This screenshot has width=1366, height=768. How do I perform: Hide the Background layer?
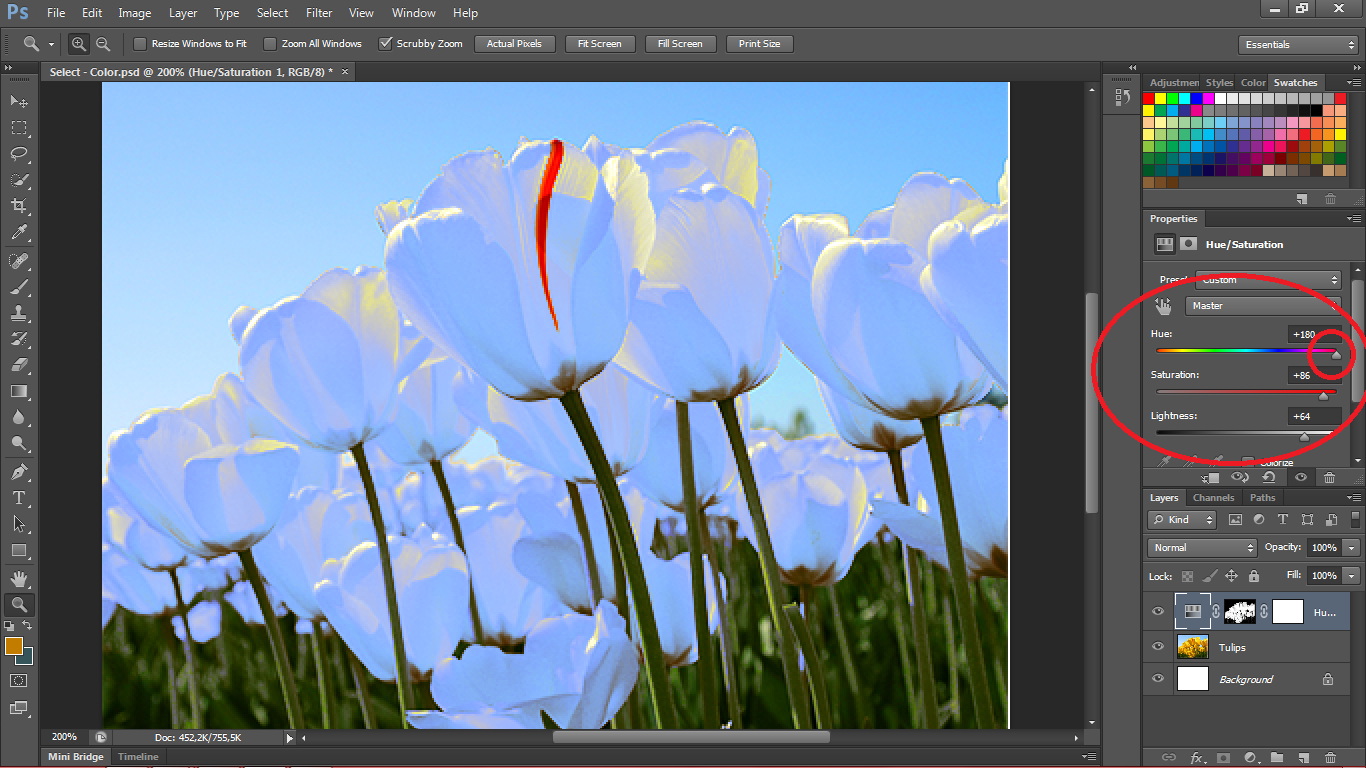(x=1158, y=679)
